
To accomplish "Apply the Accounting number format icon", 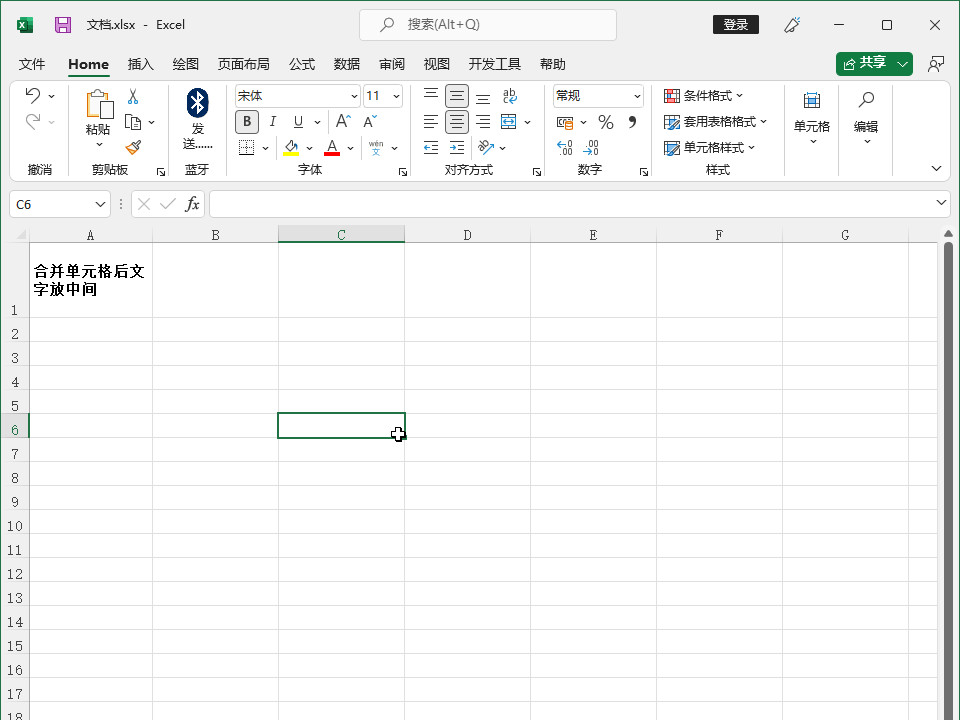I will tap(564, 122).
